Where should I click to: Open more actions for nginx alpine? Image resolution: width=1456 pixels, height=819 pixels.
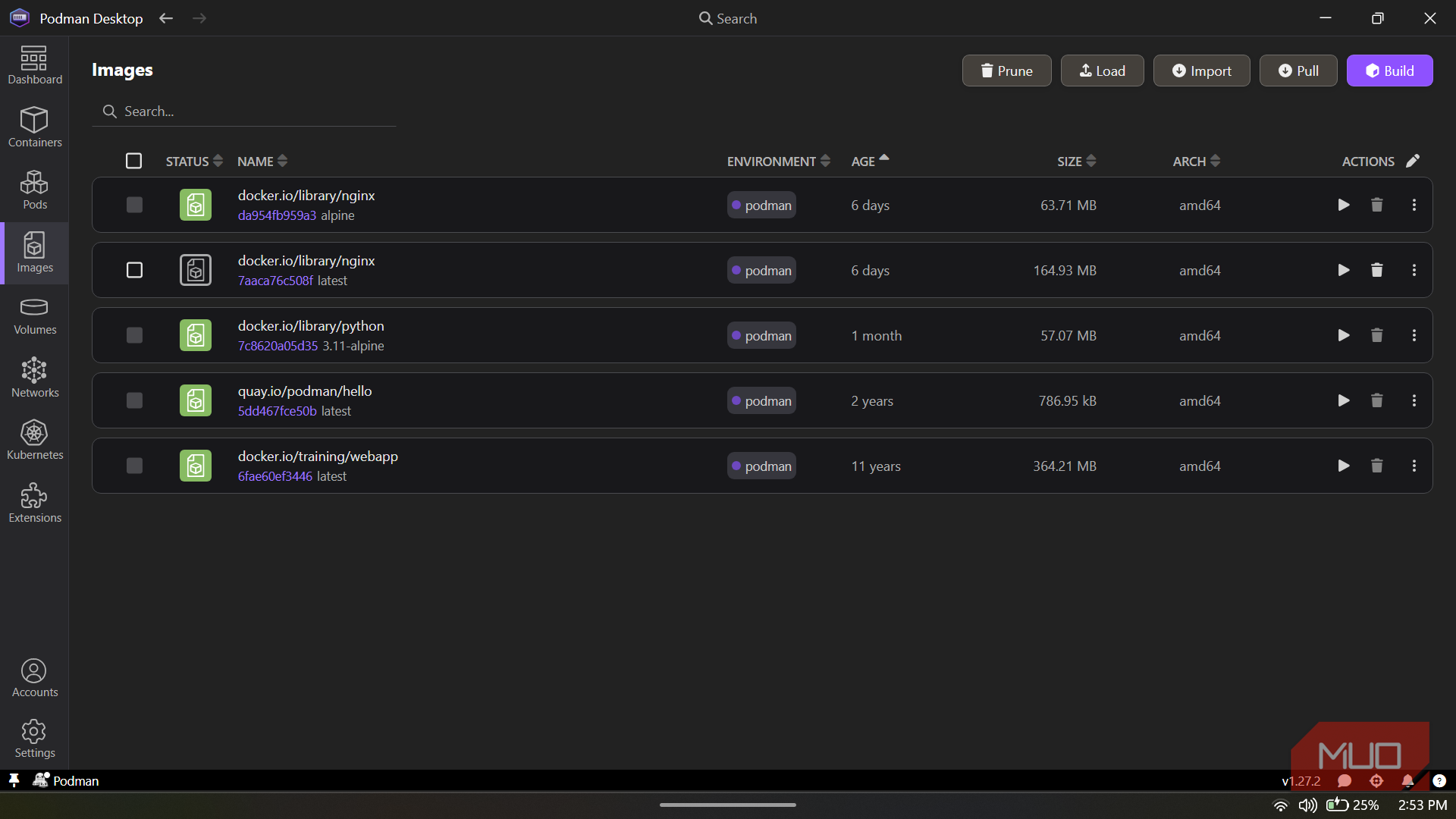[x=1414, y=205]
